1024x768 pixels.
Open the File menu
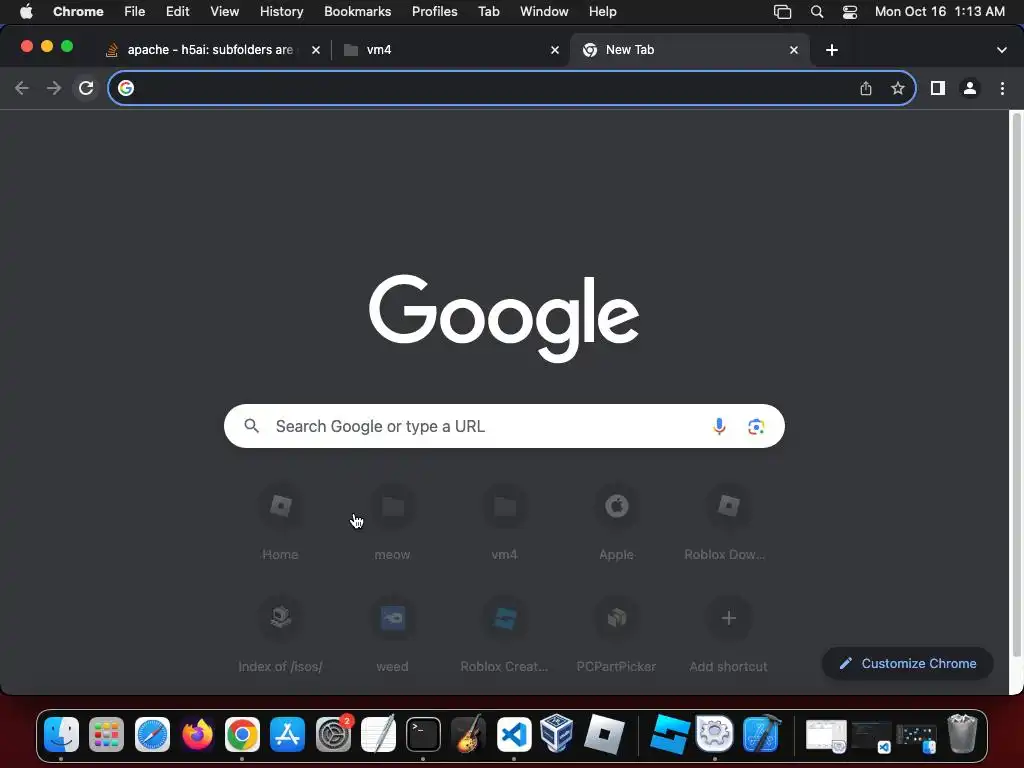coord(135,12)
